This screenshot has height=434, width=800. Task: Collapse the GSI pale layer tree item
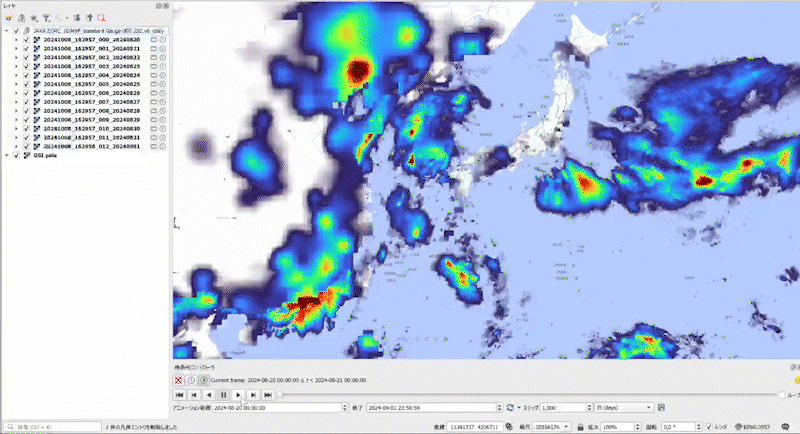(7, 155)
